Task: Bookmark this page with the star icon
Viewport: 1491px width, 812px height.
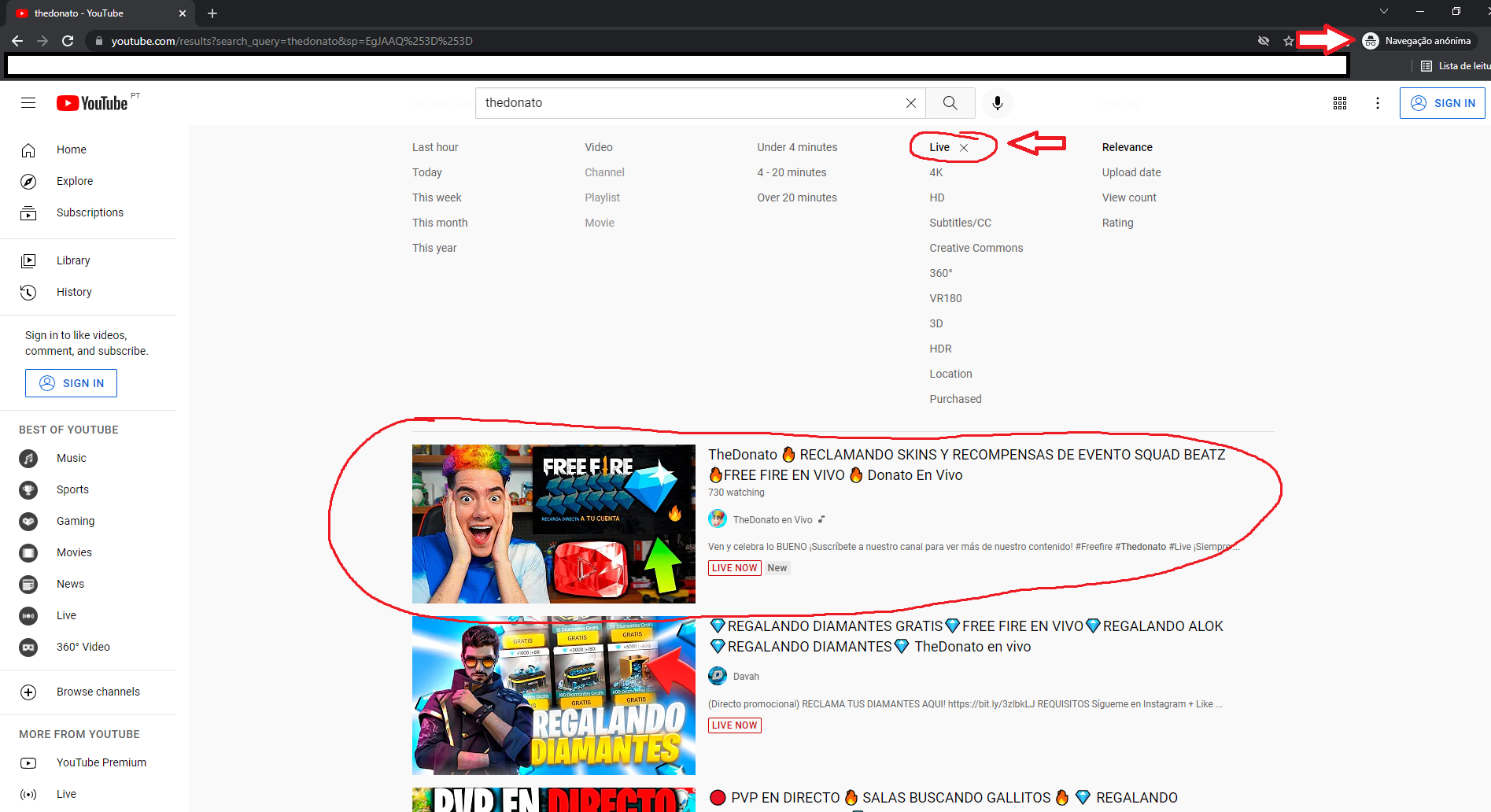Action: pyautogui.click(x=1288, y=41)
